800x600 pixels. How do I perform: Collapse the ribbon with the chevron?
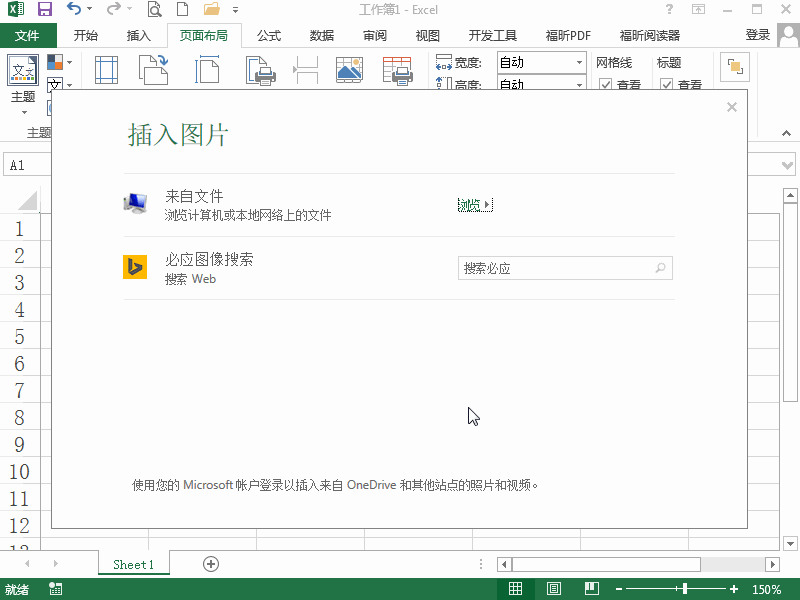pos(786,133)
